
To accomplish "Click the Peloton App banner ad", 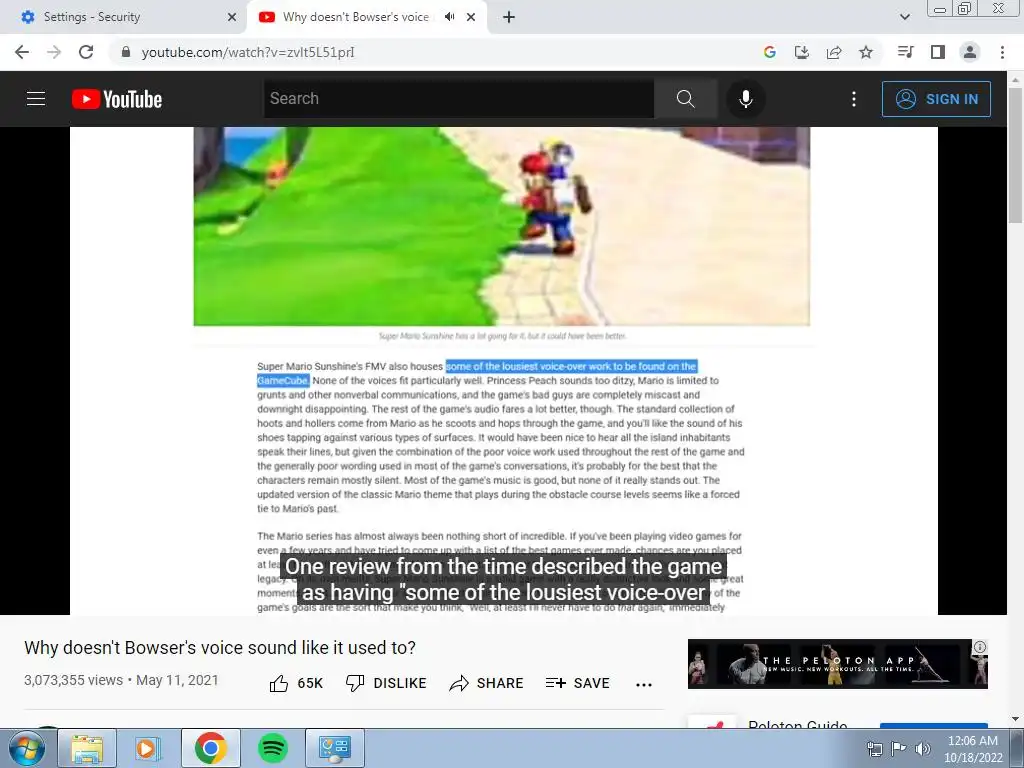I will point(837,664).
